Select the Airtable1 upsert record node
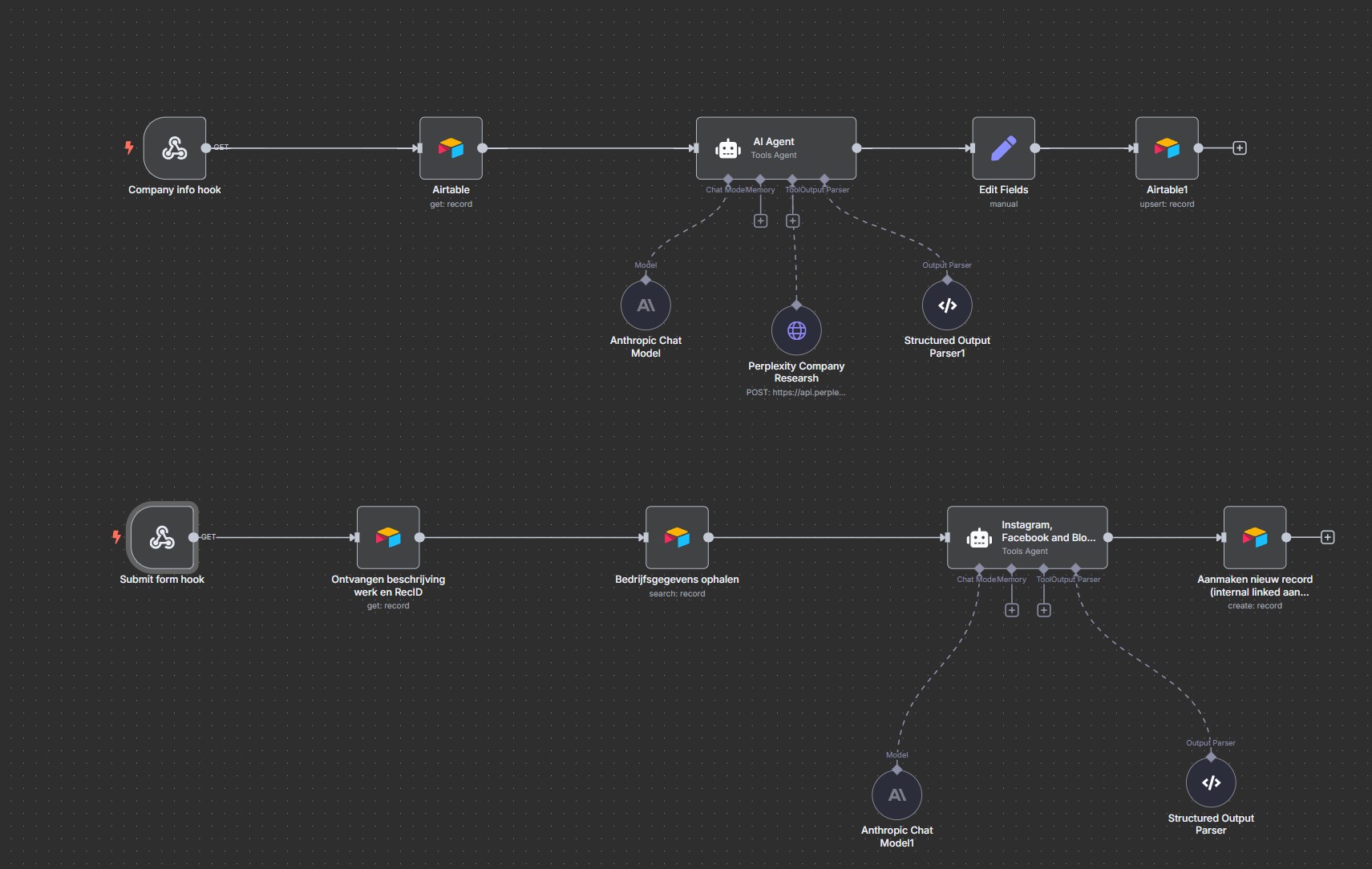This screenshot has width=1372, height=869. [1167, 148]
